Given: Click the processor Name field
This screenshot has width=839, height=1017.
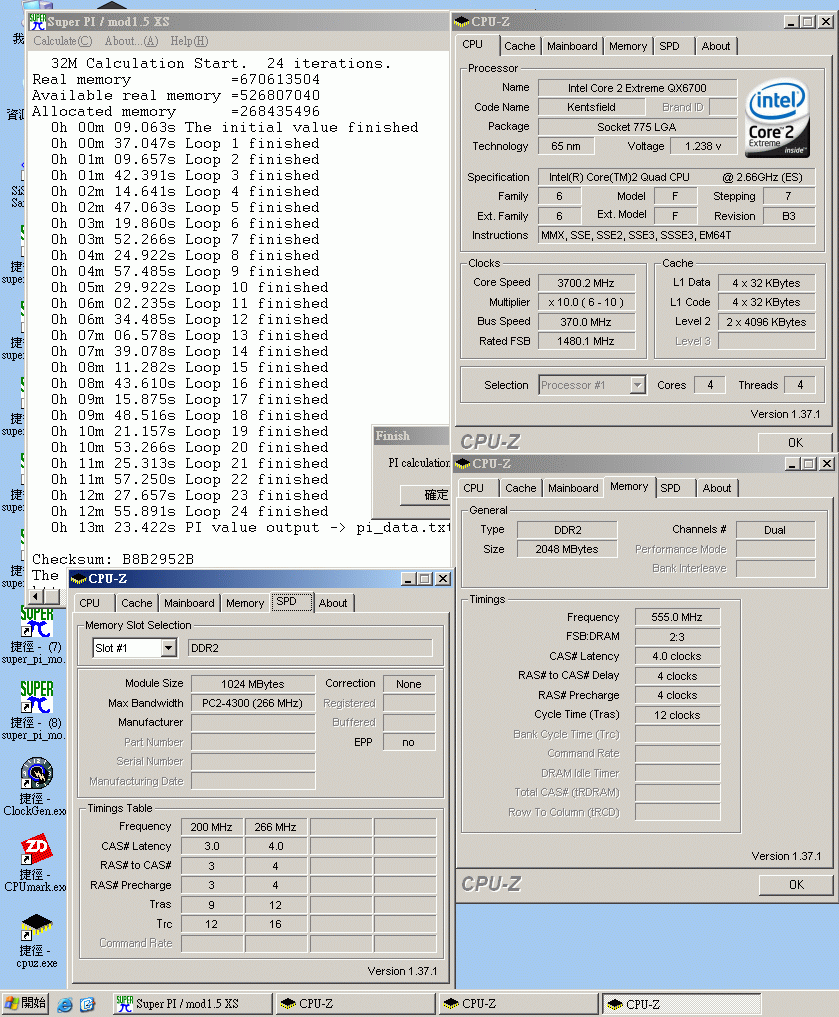Looking at the screenshot, I should point(637,88).
